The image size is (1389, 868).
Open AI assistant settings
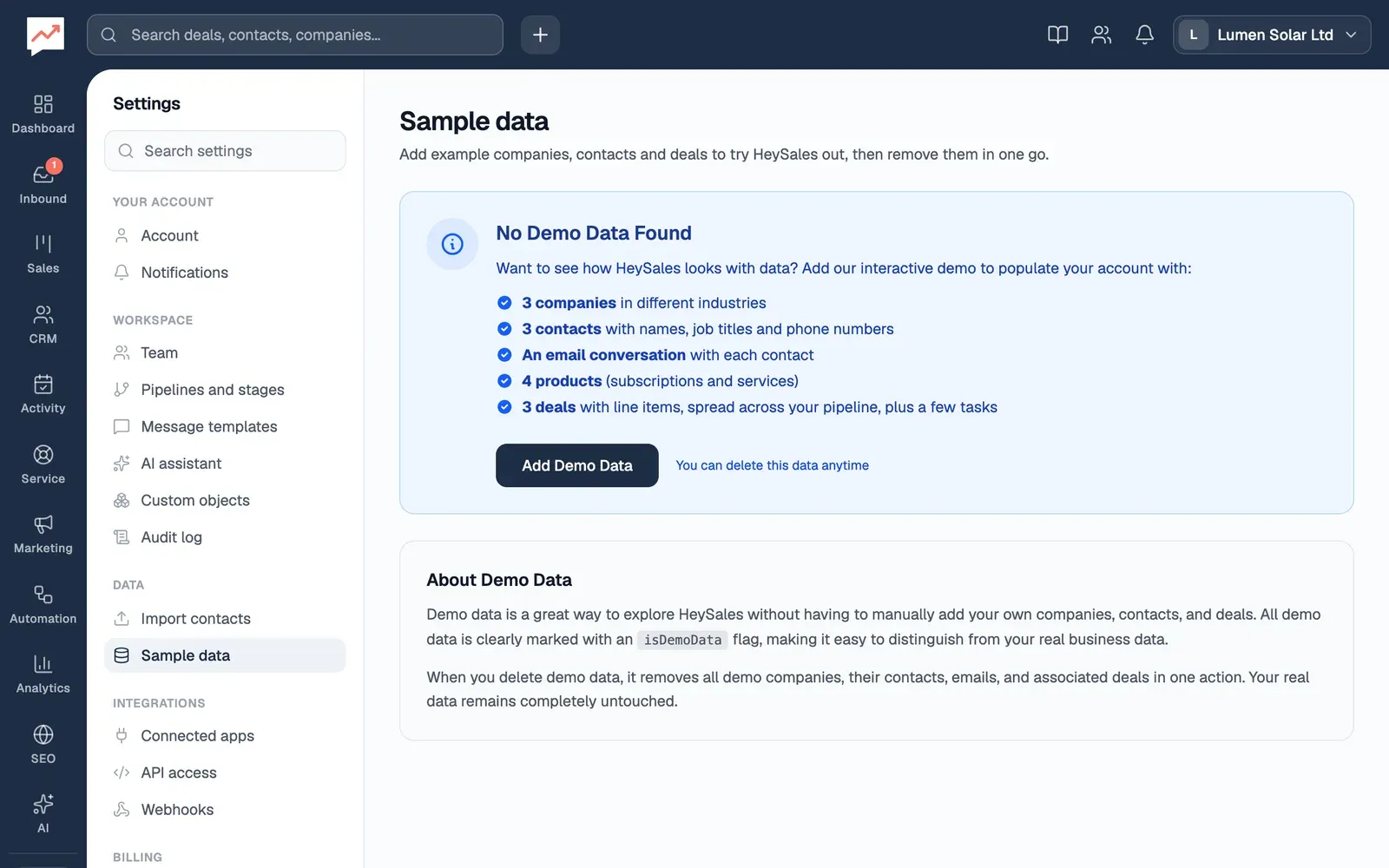coord(225,464)
